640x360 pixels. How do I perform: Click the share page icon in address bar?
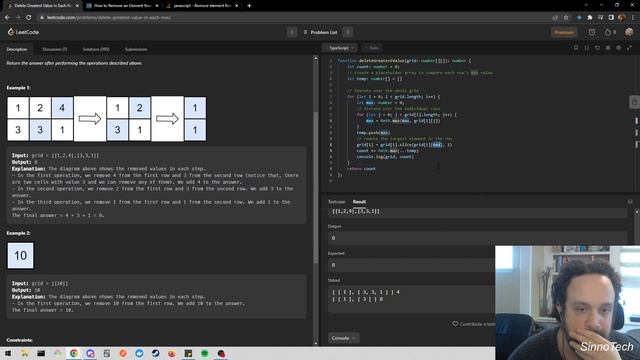[x=555, y=18]
